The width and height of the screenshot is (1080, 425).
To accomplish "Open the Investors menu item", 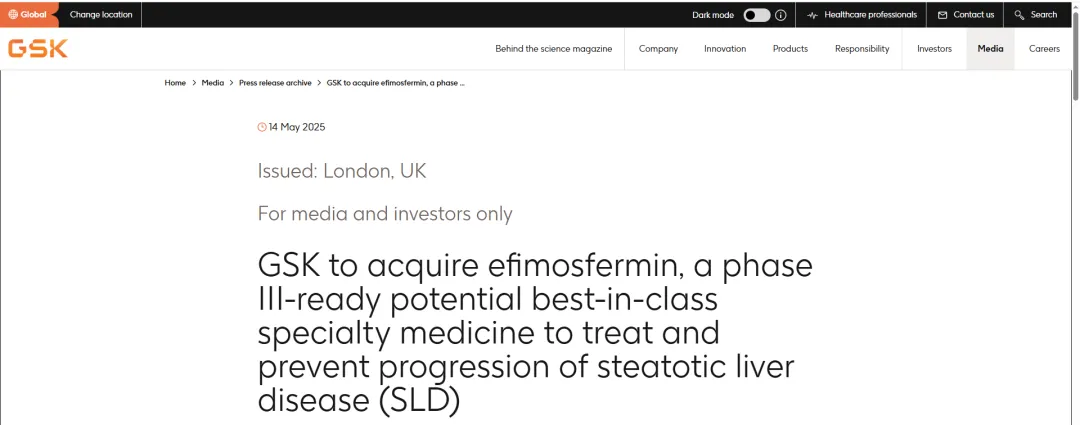I will [x=934, y=49].
